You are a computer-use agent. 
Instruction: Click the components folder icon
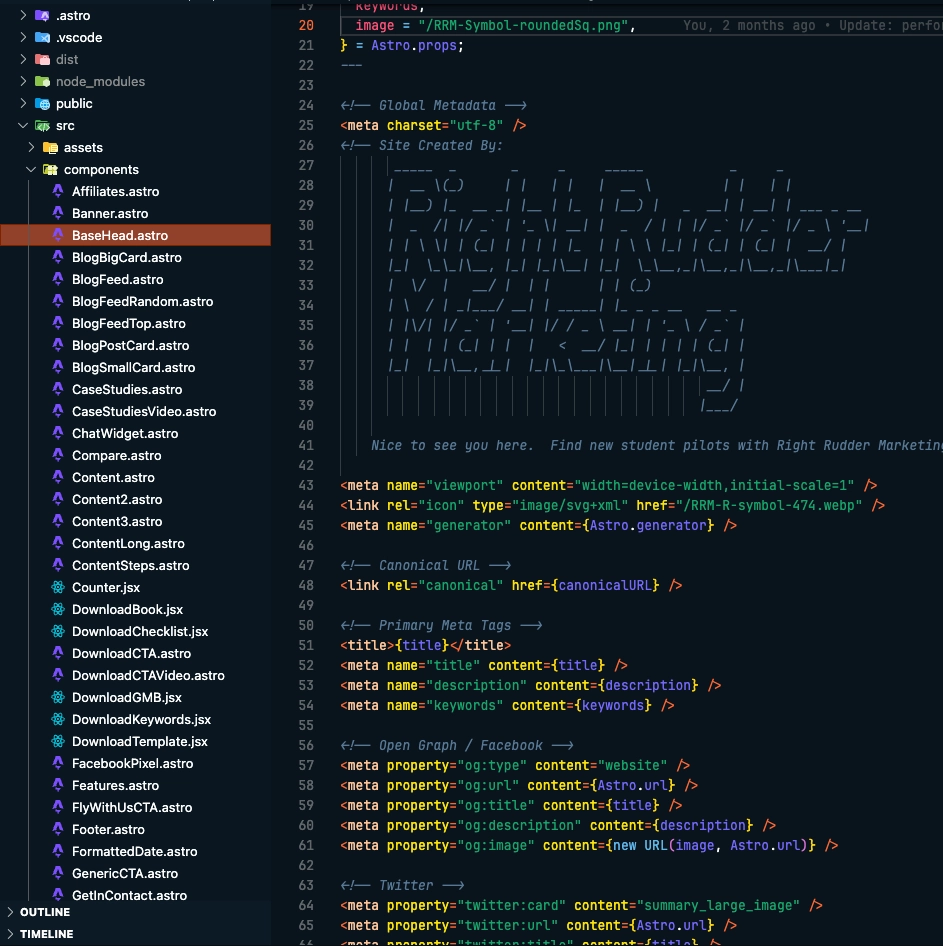click(50, 170)
